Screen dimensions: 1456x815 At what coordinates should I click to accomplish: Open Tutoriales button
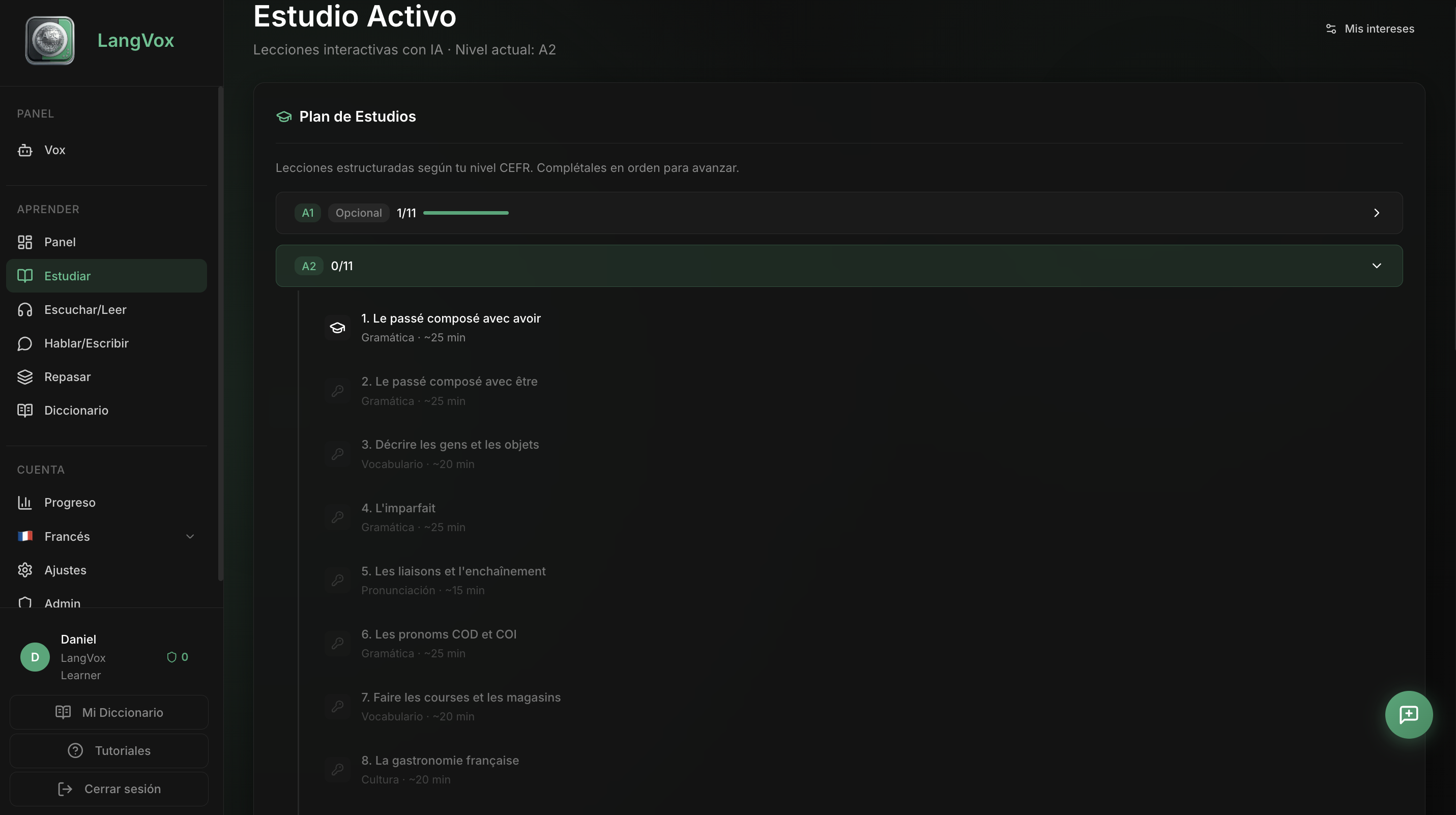[x=109, y=750]
